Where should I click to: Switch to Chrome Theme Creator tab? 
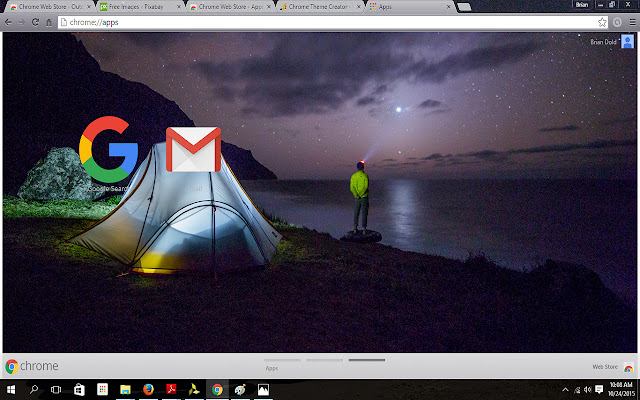coord(320,7)
